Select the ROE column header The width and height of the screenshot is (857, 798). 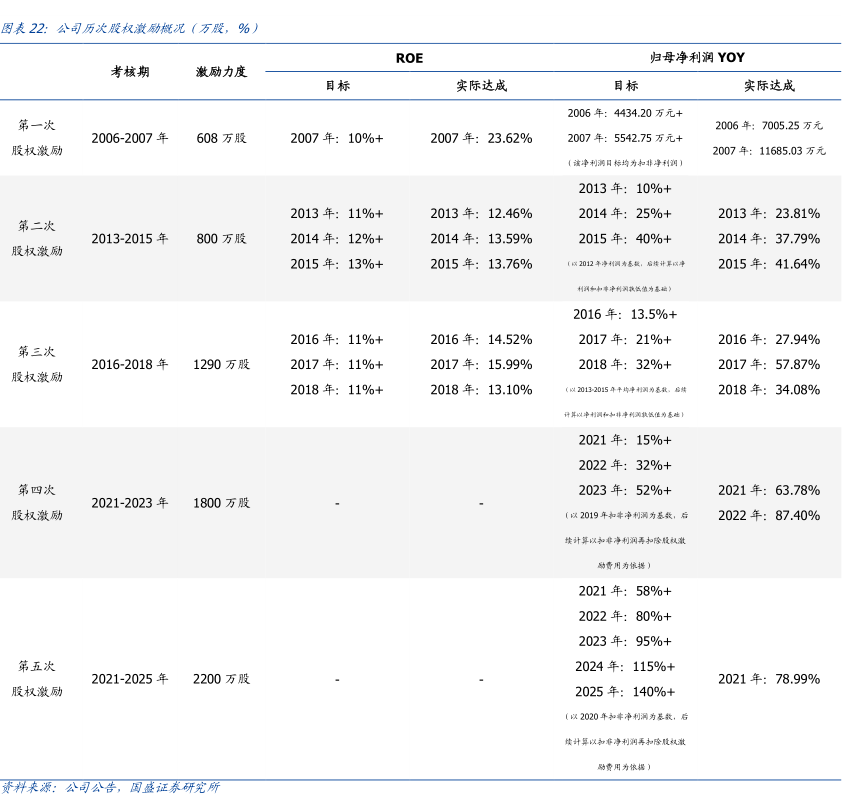tap(409, 58)
